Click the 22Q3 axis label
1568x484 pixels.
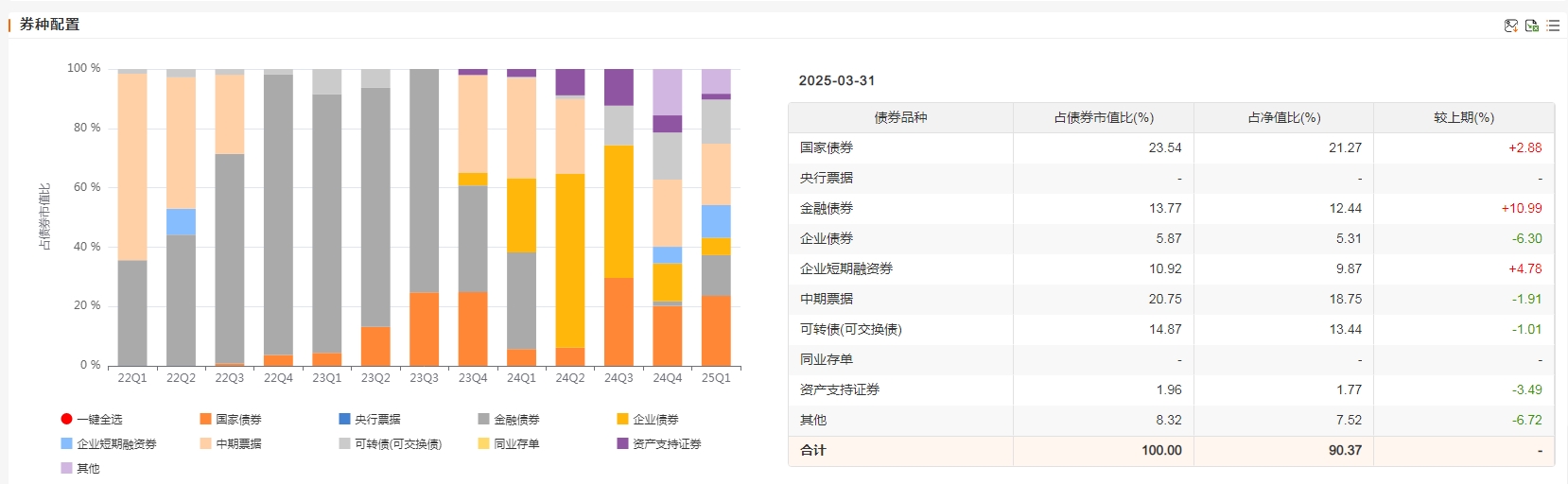pyautogui.click(x=230, y=378)
